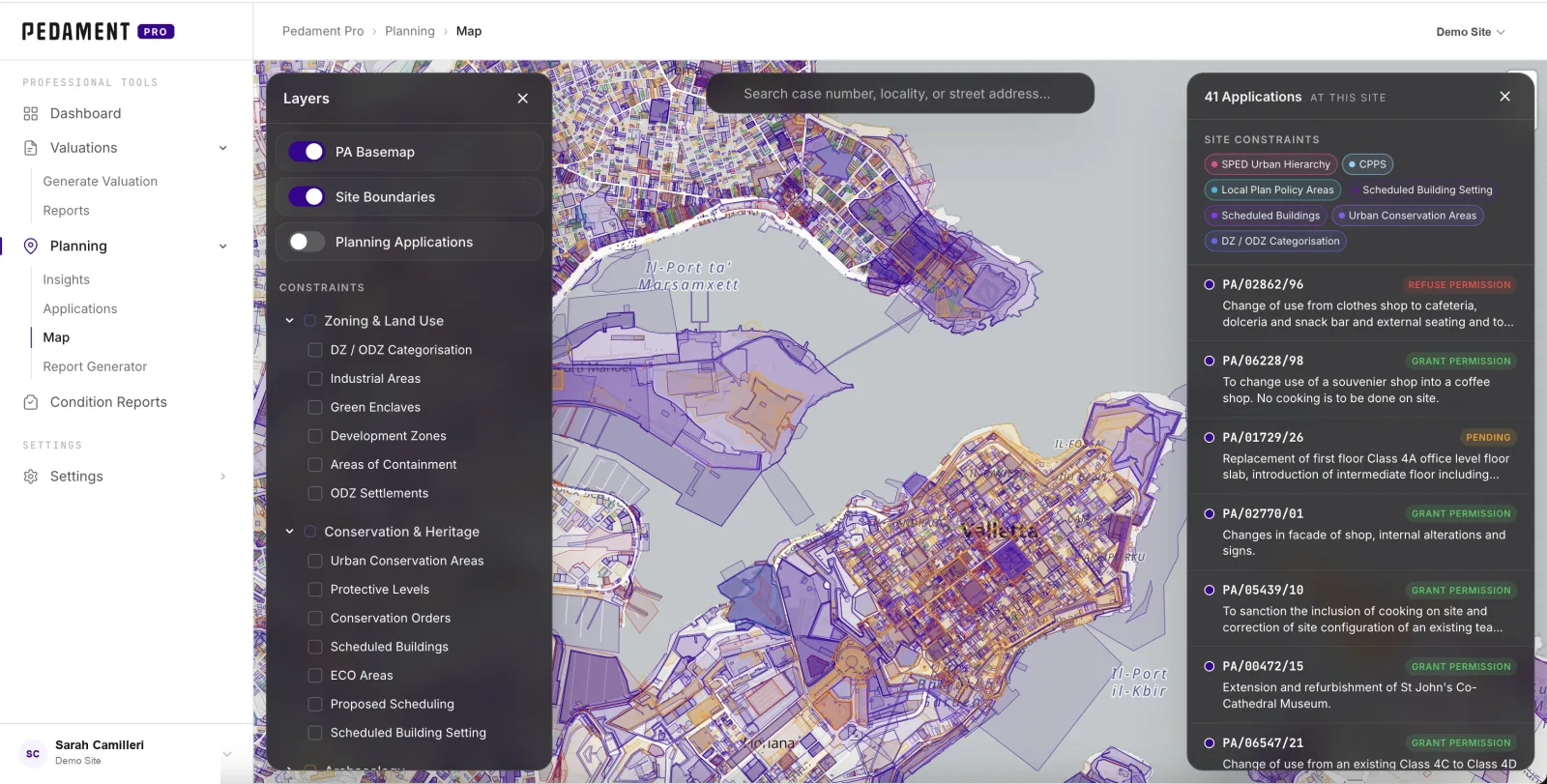Click the PENDING status badge

click(x=1487, y=438)
